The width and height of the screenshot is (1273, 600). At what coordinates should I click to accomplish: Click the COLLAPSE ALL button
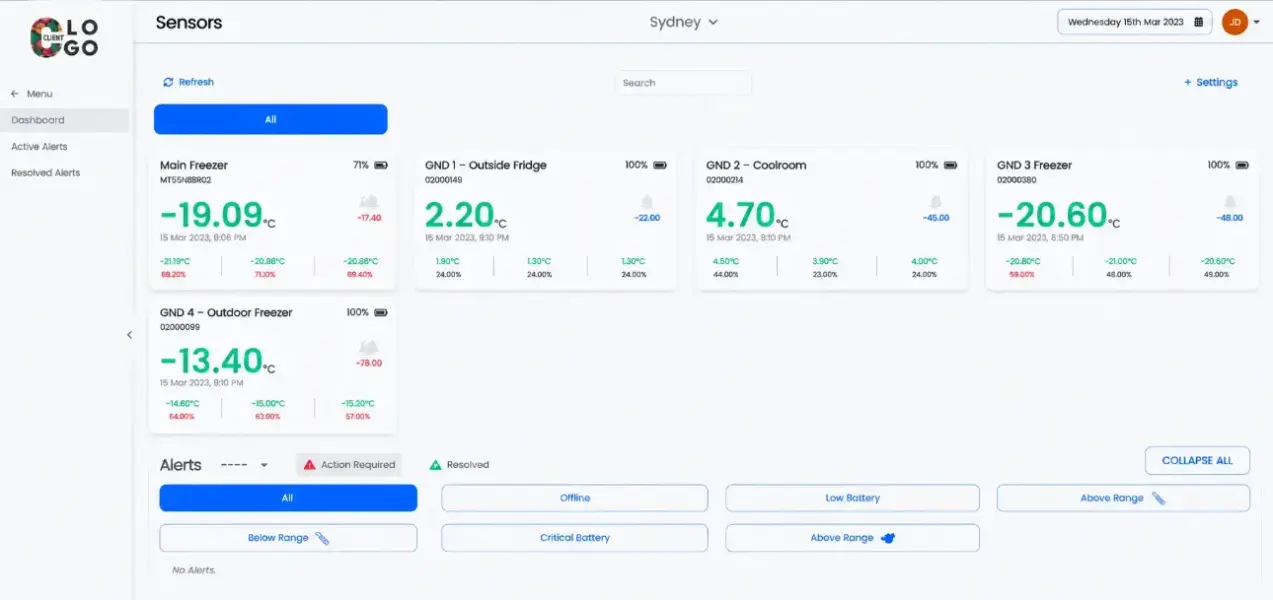1197,461
